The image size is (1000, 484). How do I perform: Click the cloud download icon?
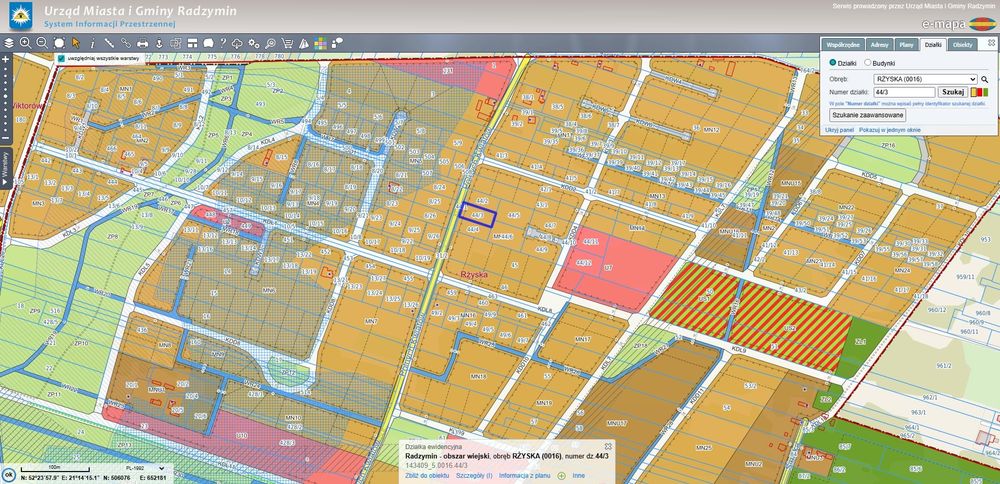pyautogui.click(x=237, y=43)
